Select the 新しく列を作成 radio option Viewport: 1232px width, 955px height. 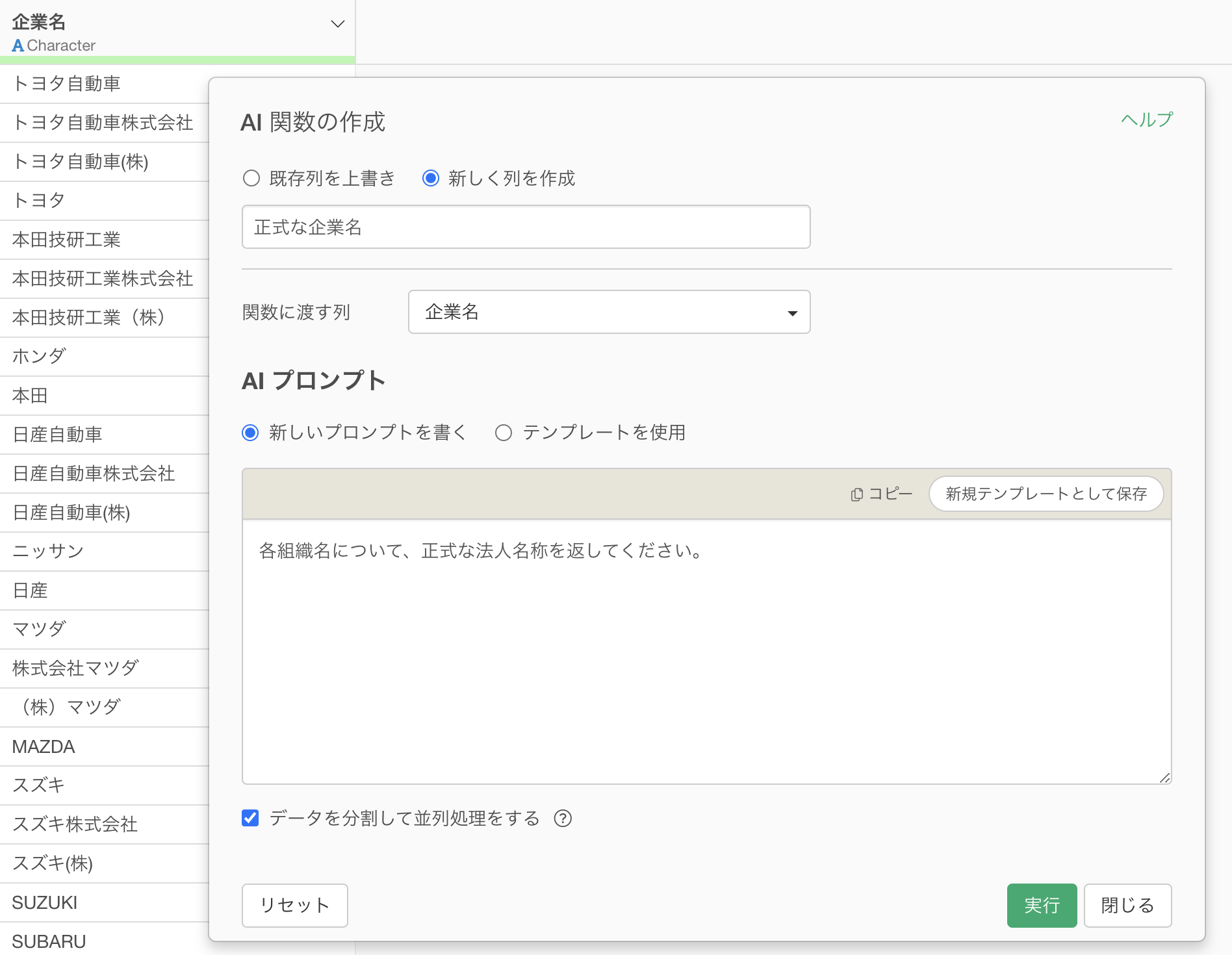431,178
